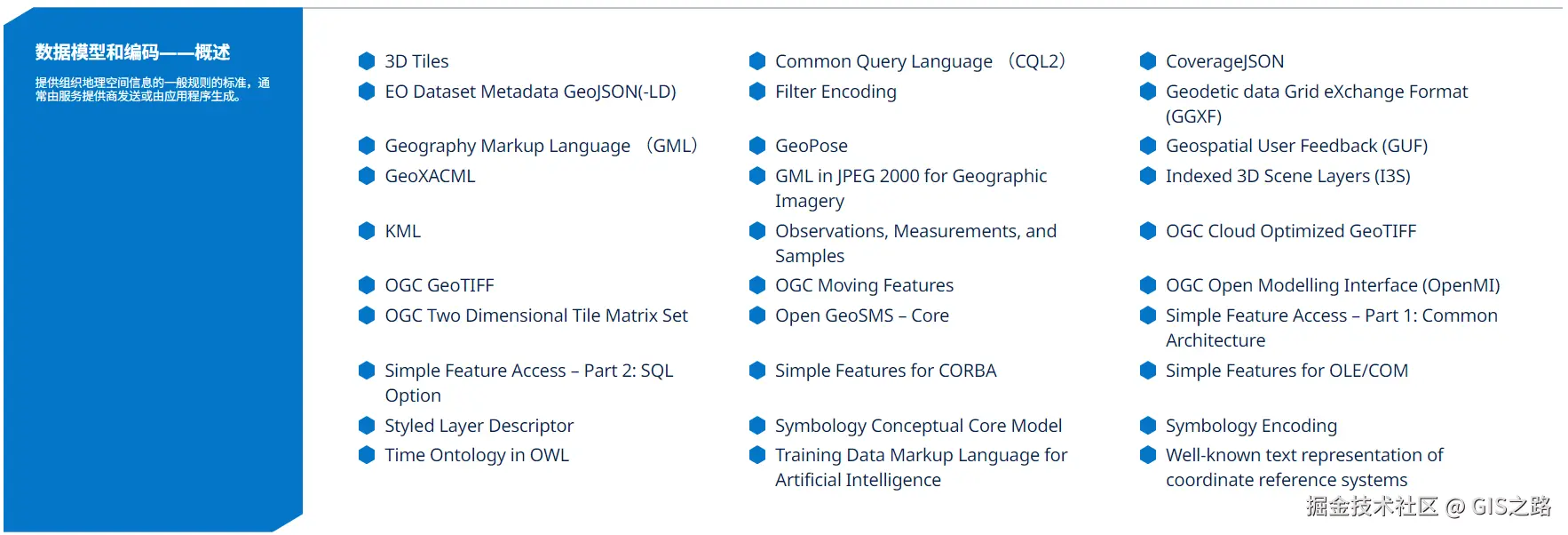Open the EO Dataset Metadata GeoJSON(-LD) entry
The height and width of the screenshot is (535, 1568).
pos(530,92)
